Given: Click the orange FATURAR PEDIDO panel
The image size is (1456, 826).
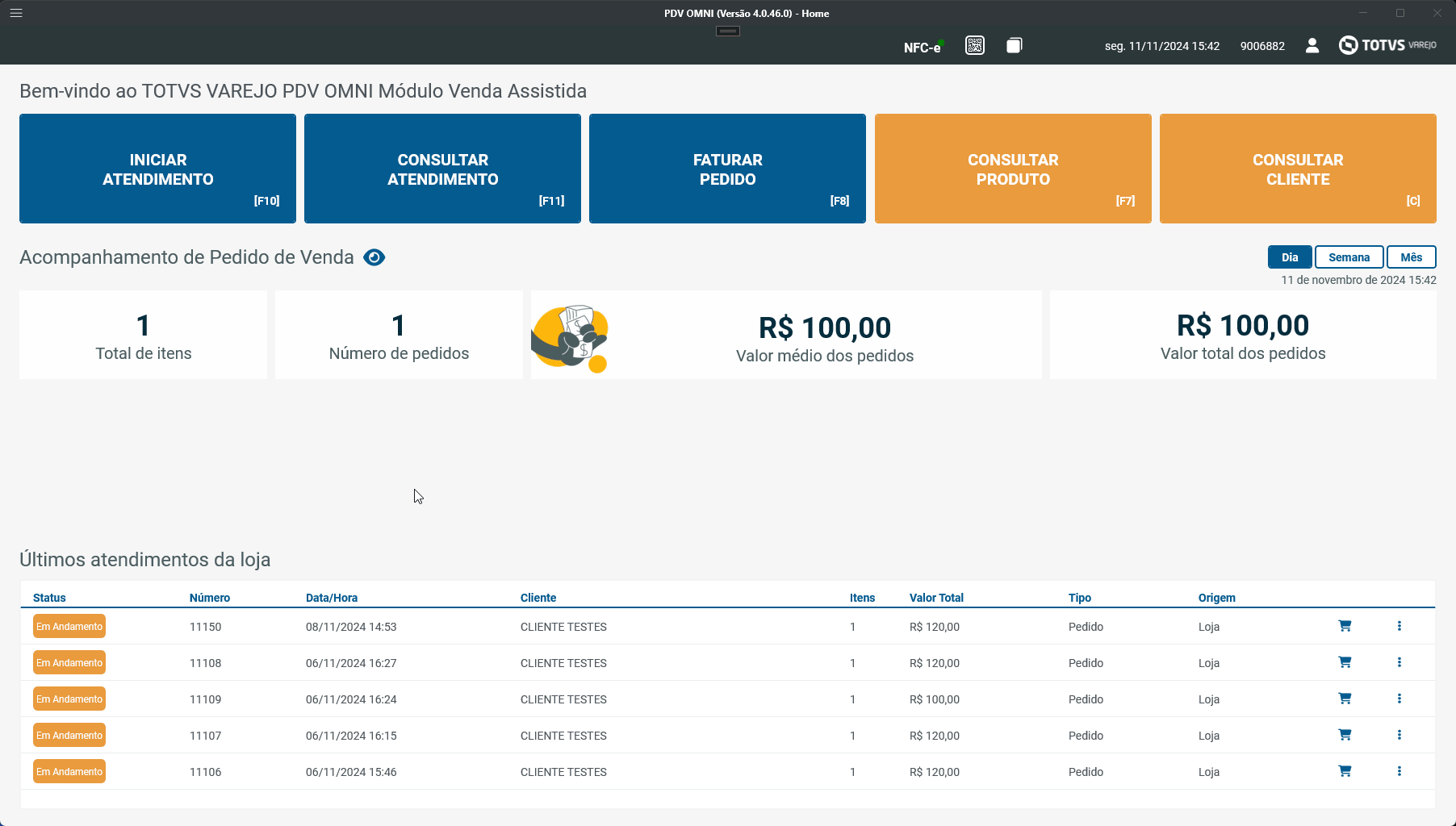Looking at the screenshot, I should 726,169.
